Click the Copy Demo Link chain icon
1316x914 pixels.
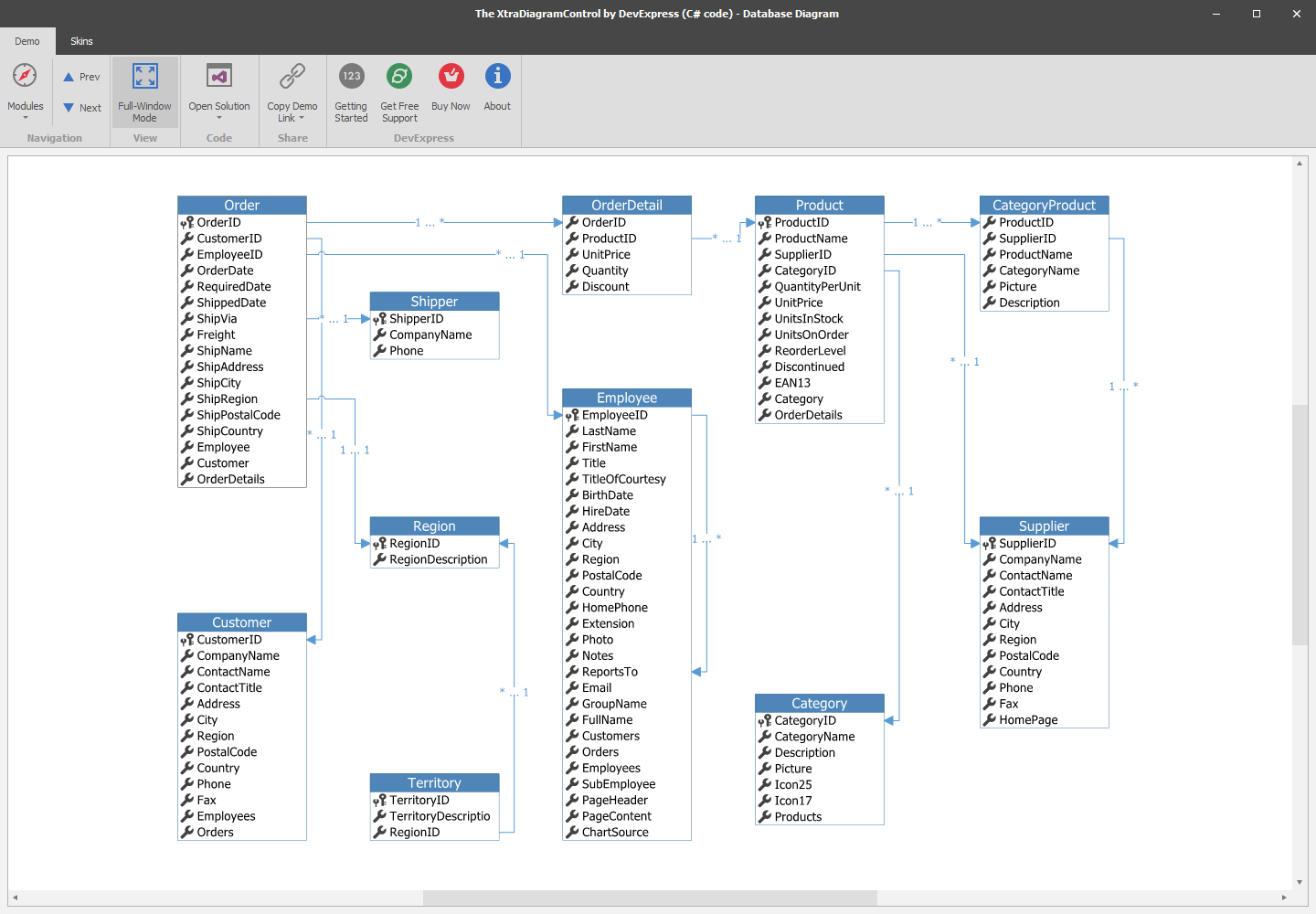coord(292,76)
